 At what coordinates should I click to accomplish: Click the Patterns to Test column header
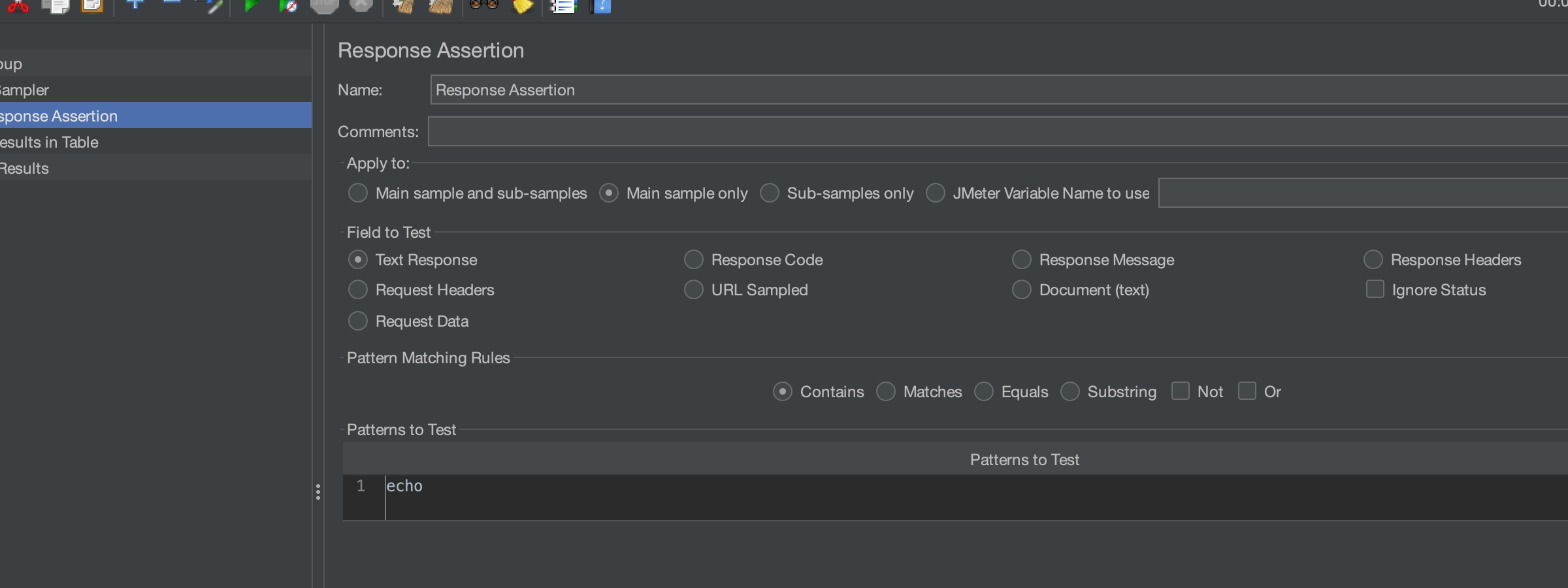[955, 459]
